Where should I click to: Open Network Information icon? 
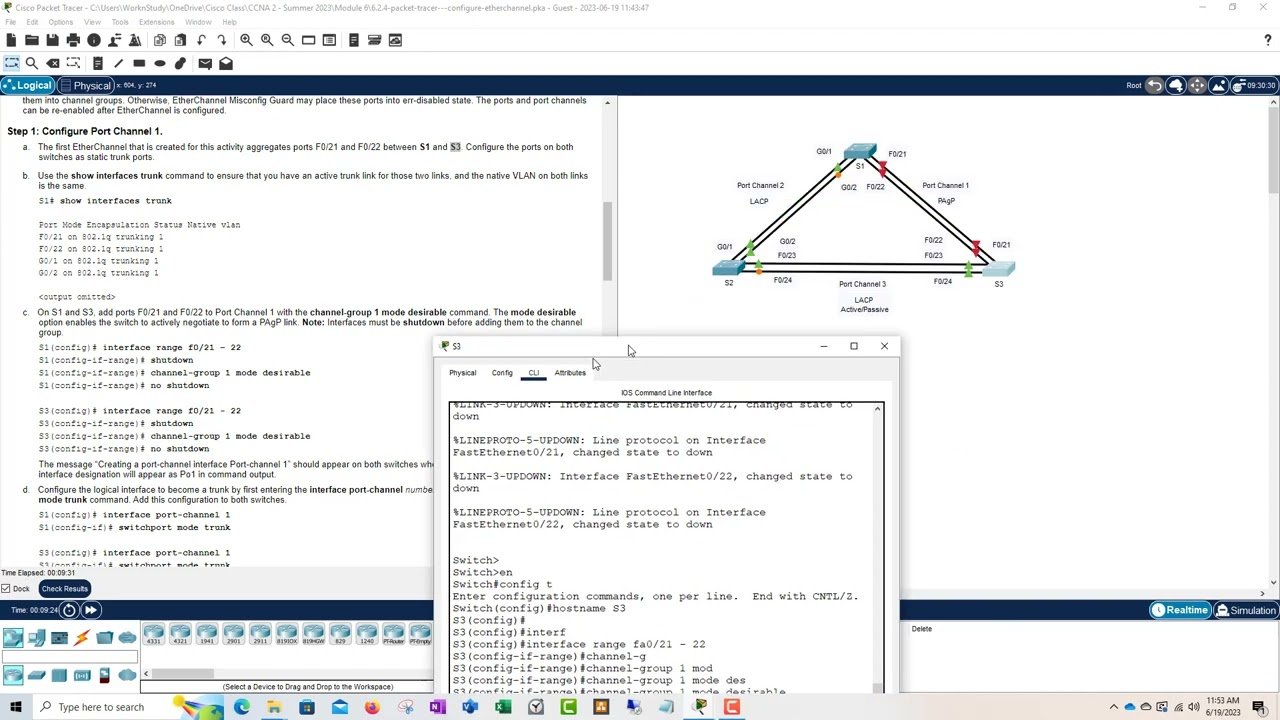(x=94, y=40)
